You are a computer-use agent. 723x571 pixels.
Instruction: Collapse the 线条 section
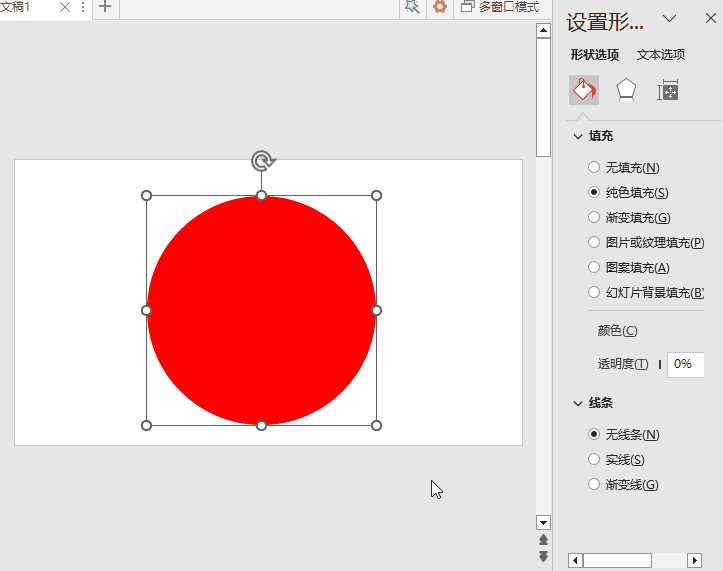[x=578, y=404]
